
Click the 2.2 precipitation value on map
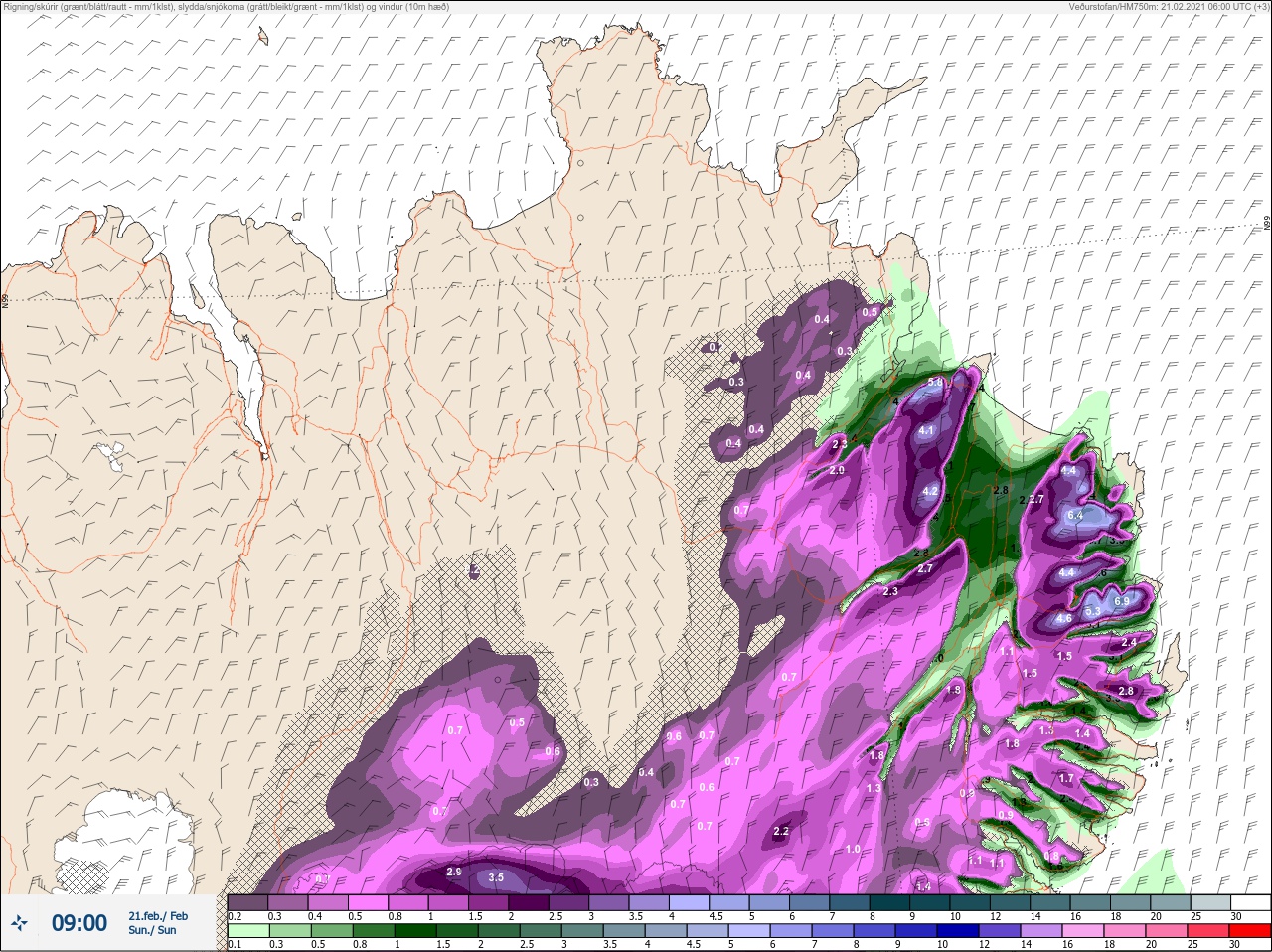781,831
